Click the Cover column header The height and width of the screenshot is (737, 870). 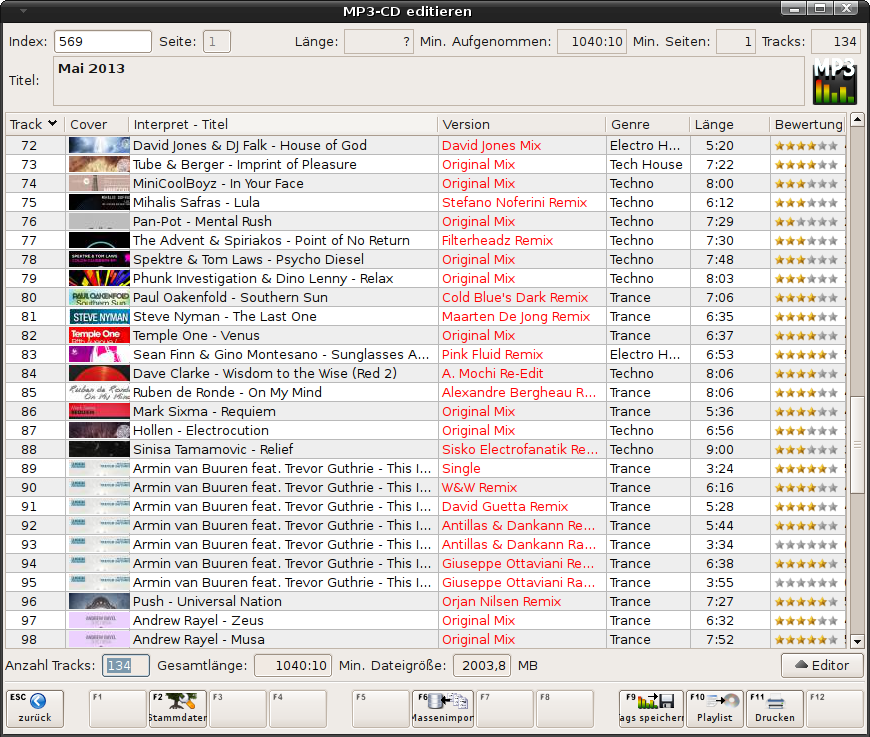pyautogui.click(x=96, y=124)
